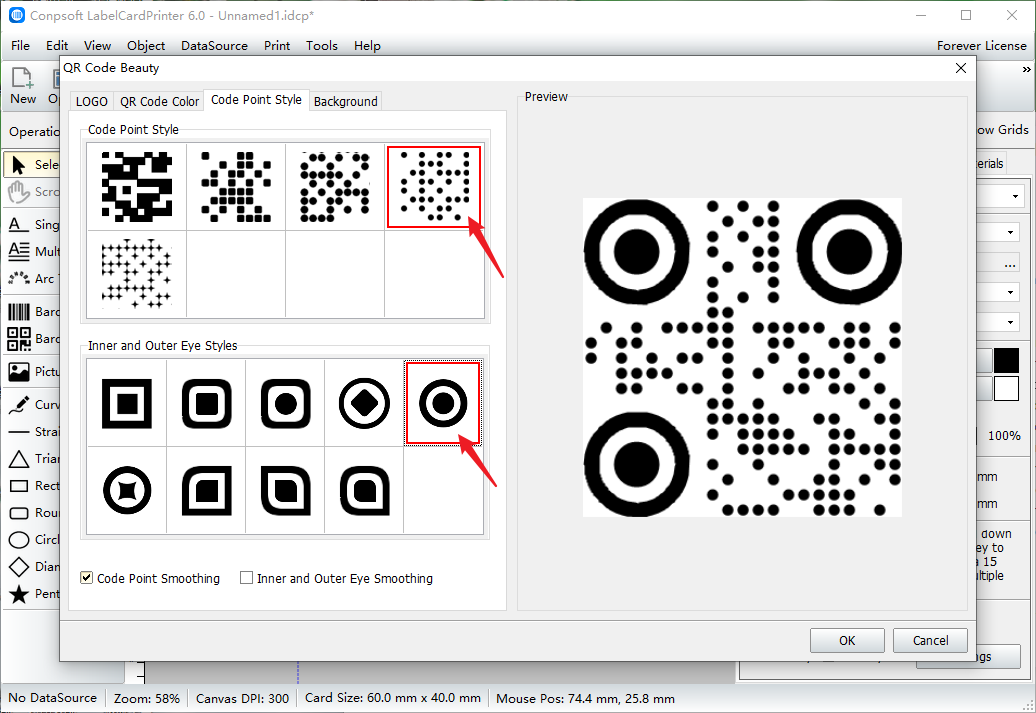Open the Edit menu
Image resolution: width=1036 pixels, height=713 pixels.
pos(57,46)
